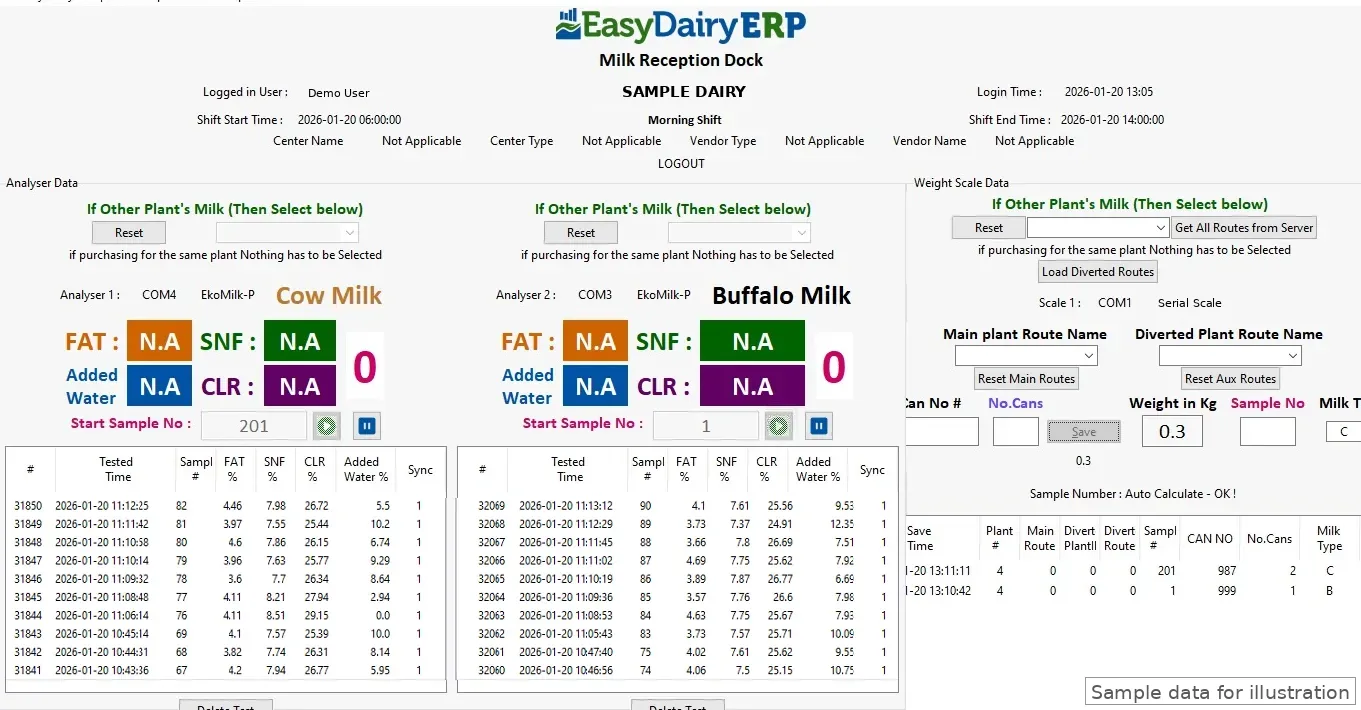Click Get All Routes from Server
The height and width of the screenshot is (710, 1361).
coord(1244,227)
